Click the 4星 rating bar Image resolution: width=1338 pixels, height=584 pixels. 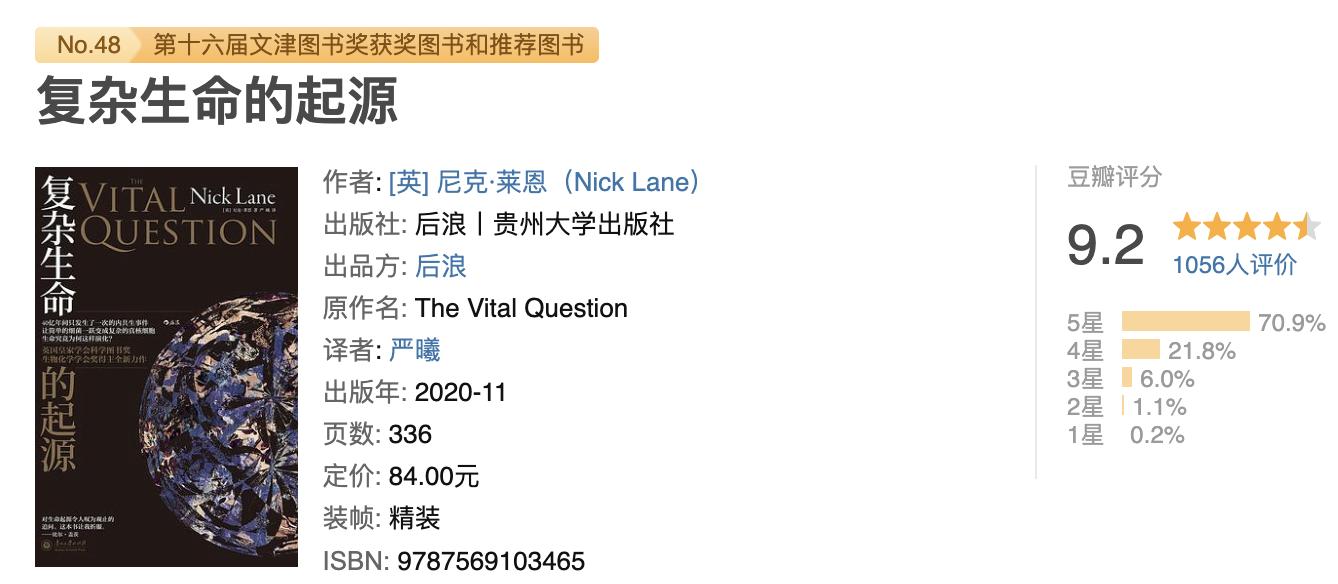click(1140, 350)
